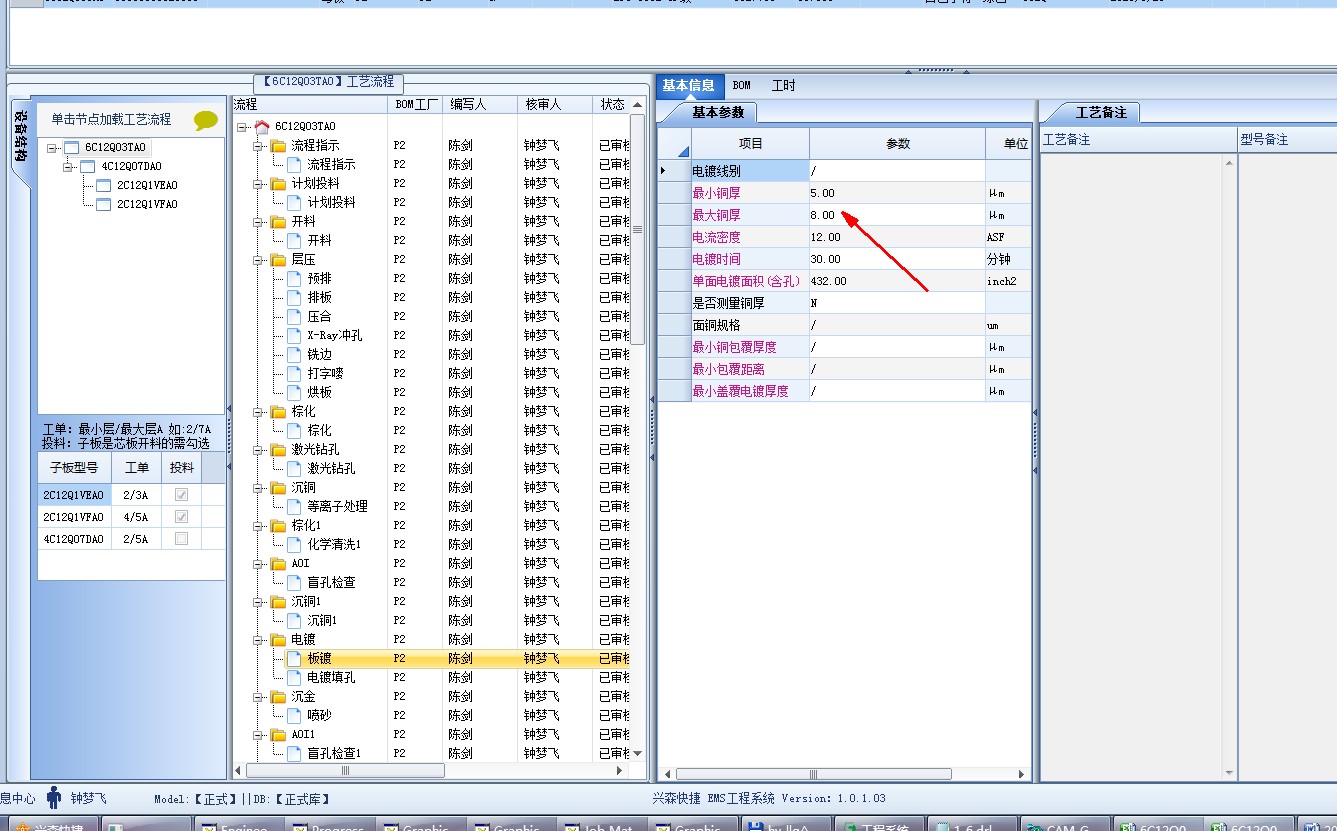Click the document icon of 盲孔检查1 step
Screen dimensions: 1337x831
pyautogui.click(x=294, y=753)
